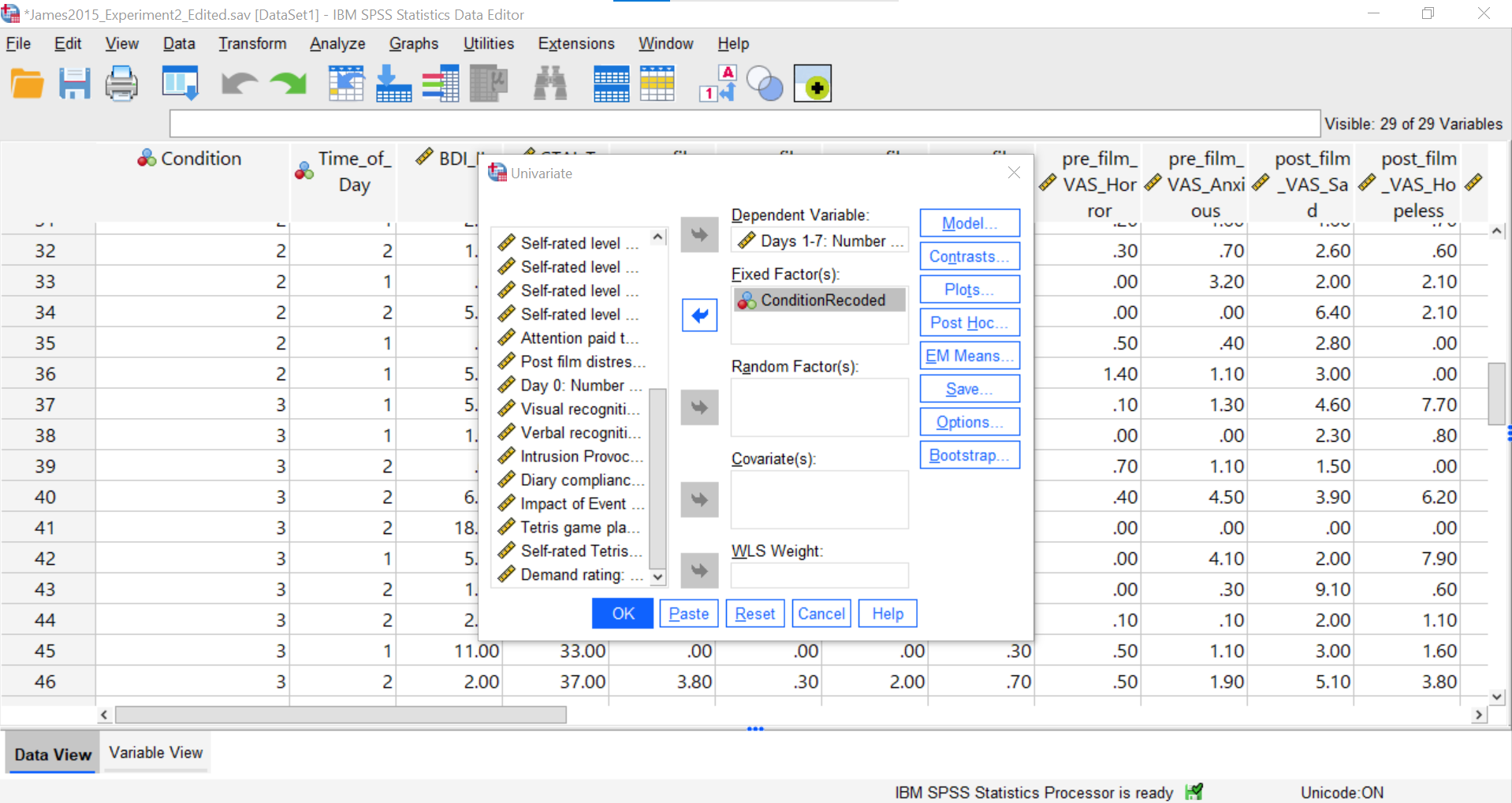Save the document with the floppy disk icon

coord(75,84)
